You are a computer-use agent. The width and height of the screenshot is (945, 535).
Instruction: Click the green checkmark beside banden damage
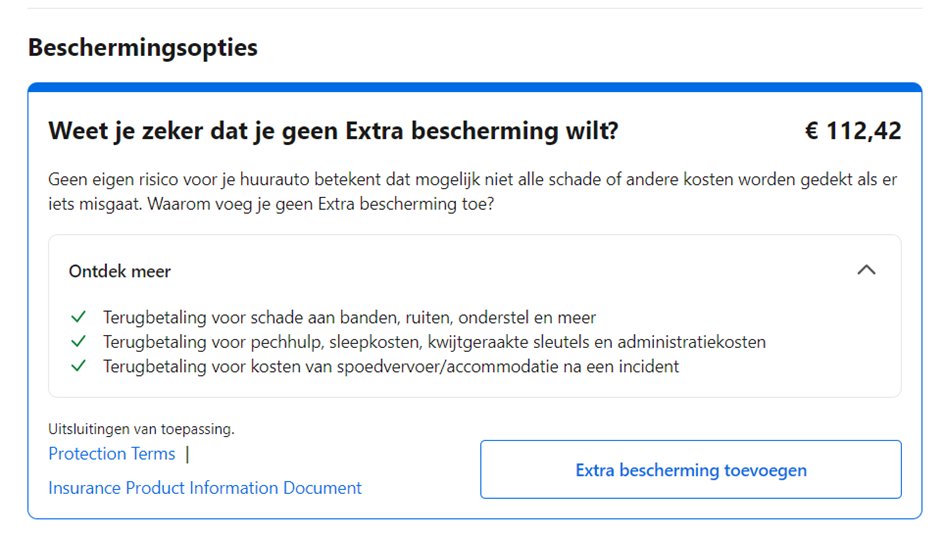click(x=79, y=318)
